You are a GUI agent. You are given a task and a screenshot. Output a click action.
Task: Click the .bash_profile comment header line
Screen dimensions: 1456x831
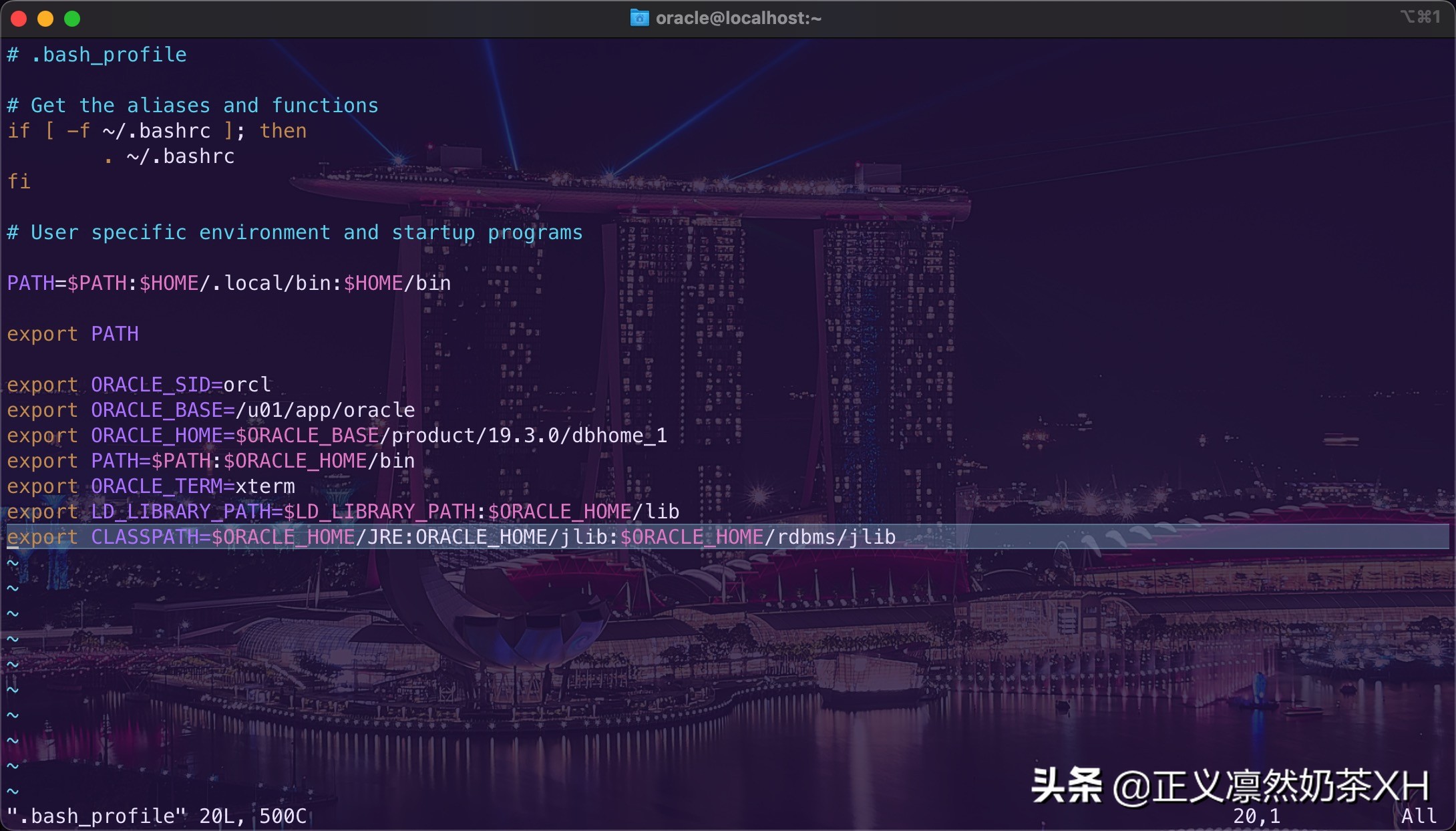click(x=96, y=54)
